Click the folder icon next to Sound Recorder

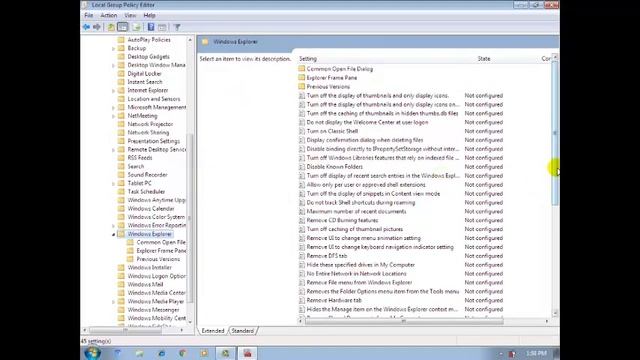click(121, 175)
